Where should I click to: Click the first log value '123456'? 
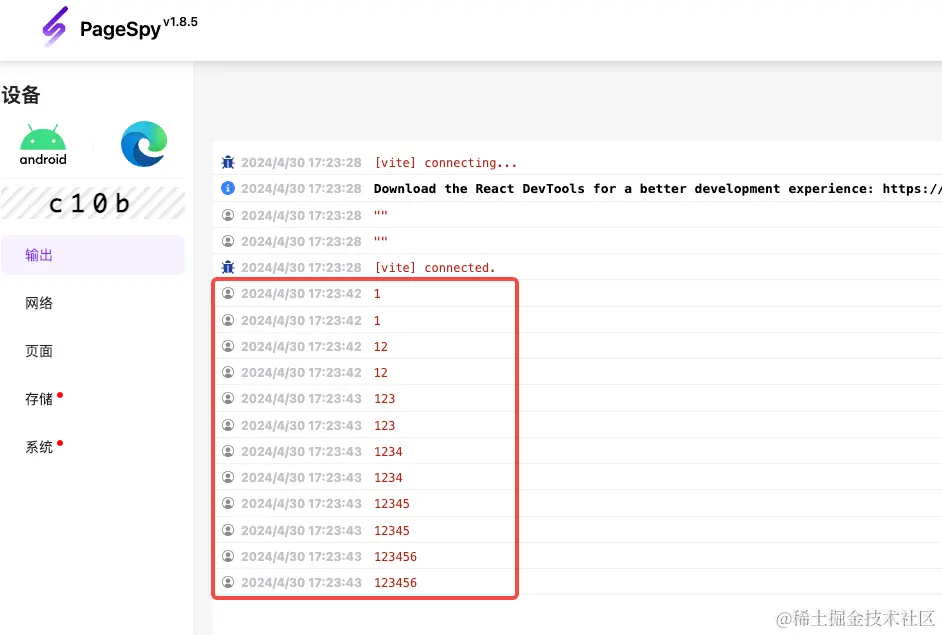click(395, 556)
